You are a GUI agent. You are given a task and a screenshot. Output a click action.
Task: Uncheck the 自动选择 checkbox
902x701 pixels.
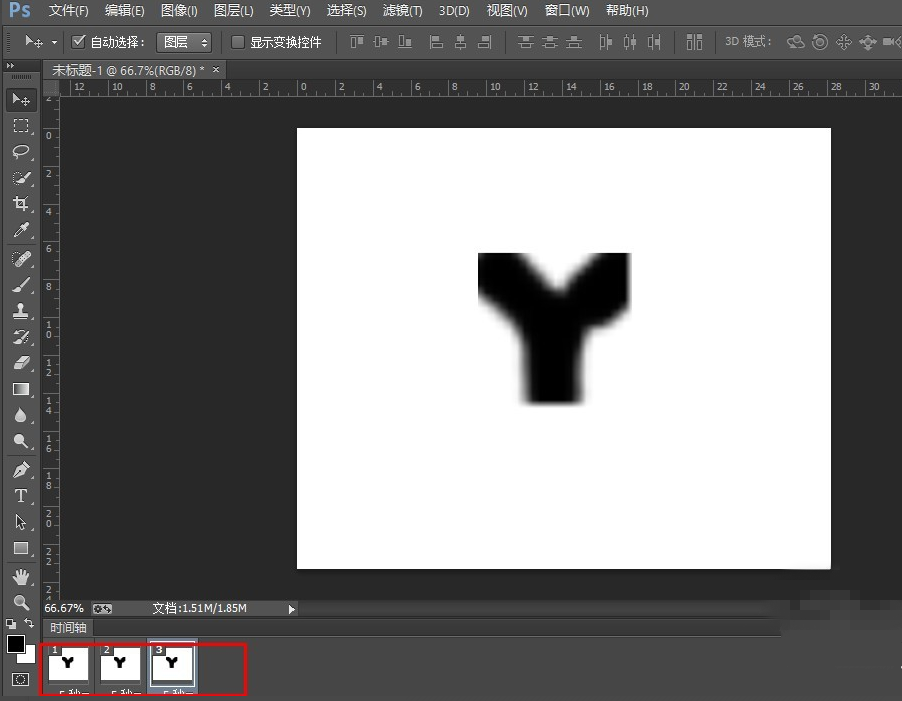click(80, 42)
